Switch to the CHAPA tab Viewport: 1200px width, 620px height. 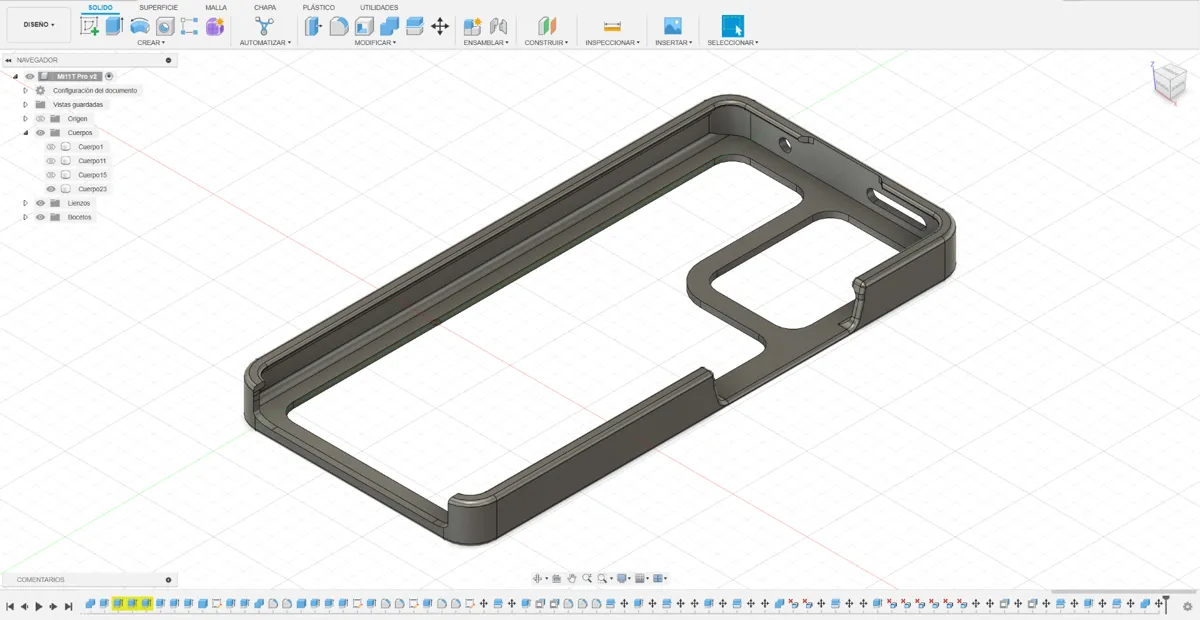click(265, 7)
